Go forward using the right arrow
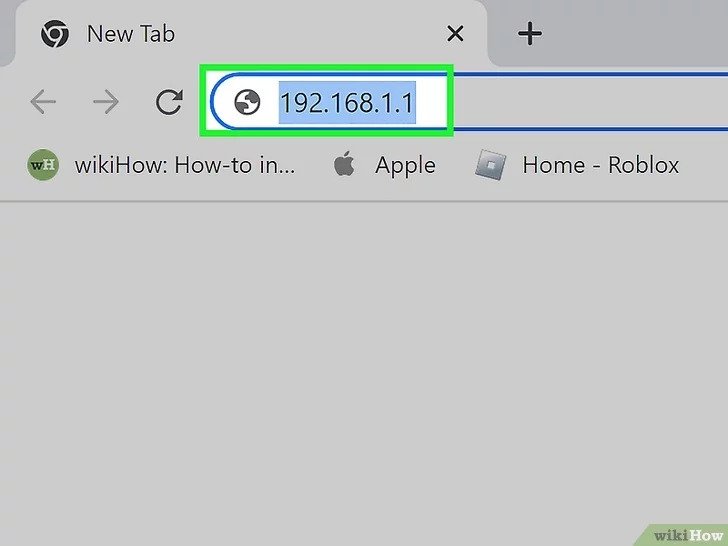728x546 pixels. click(105, 101)
